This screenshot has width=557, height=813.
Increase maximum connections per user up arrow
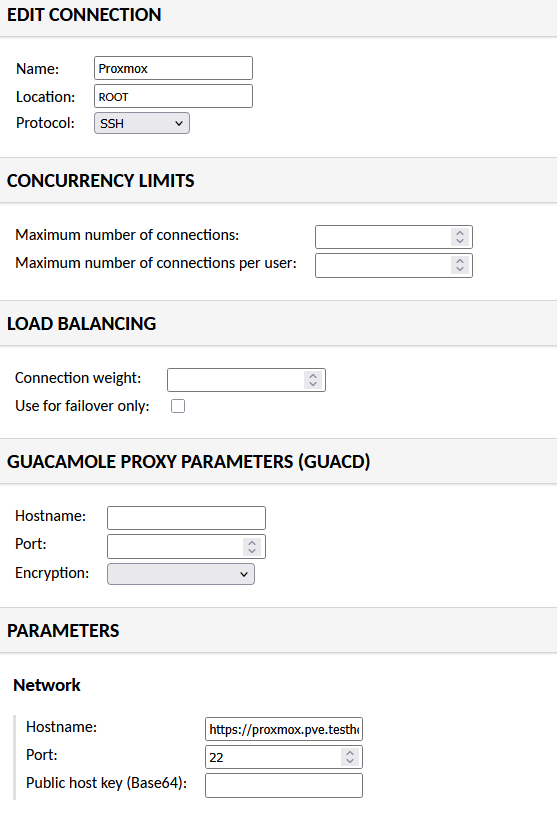[x=459, y=261]
